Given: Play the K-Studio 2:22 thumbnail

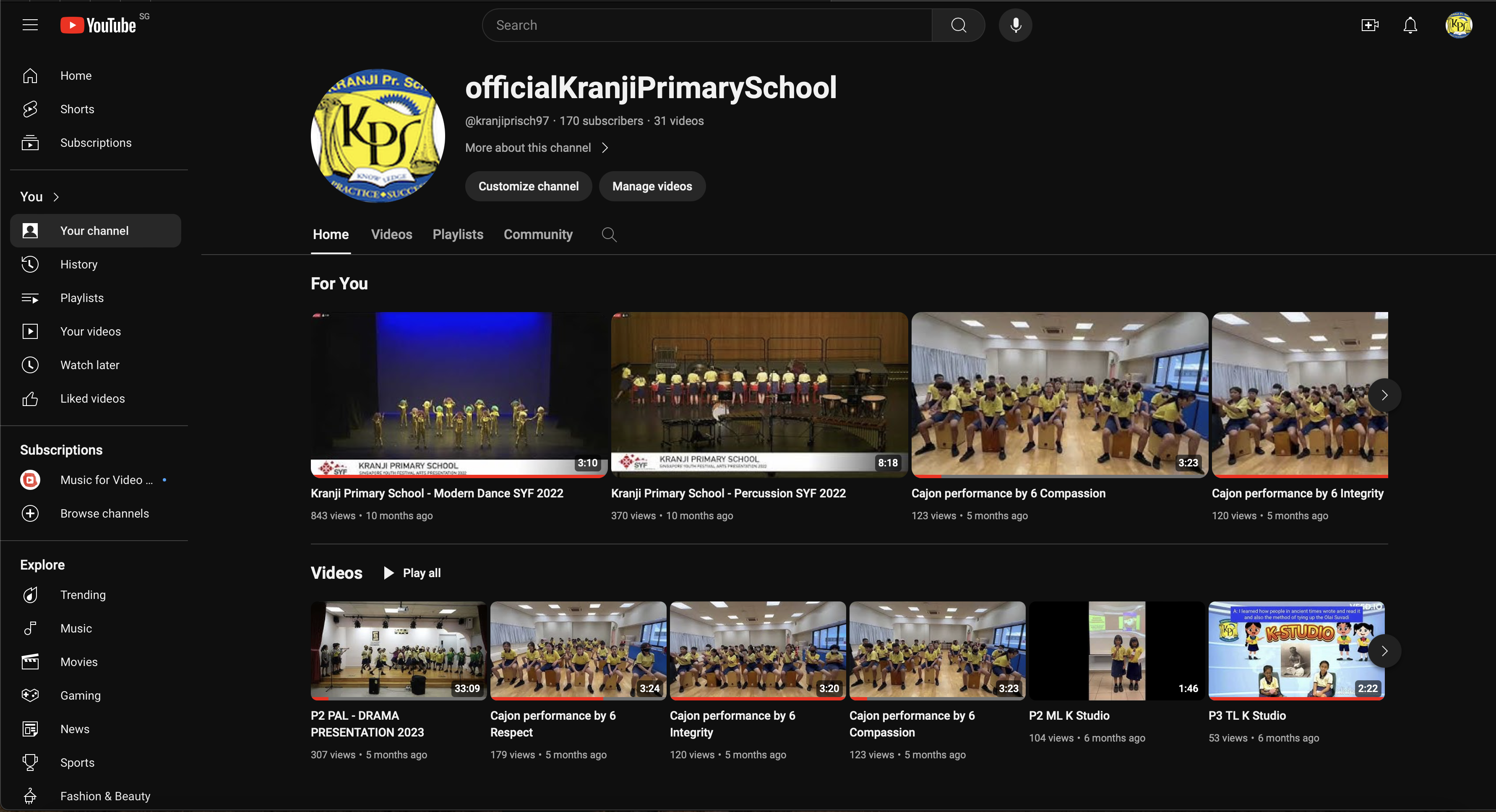Looking at the screenshot, I should pyautogui.click(x=1296, y=651).
